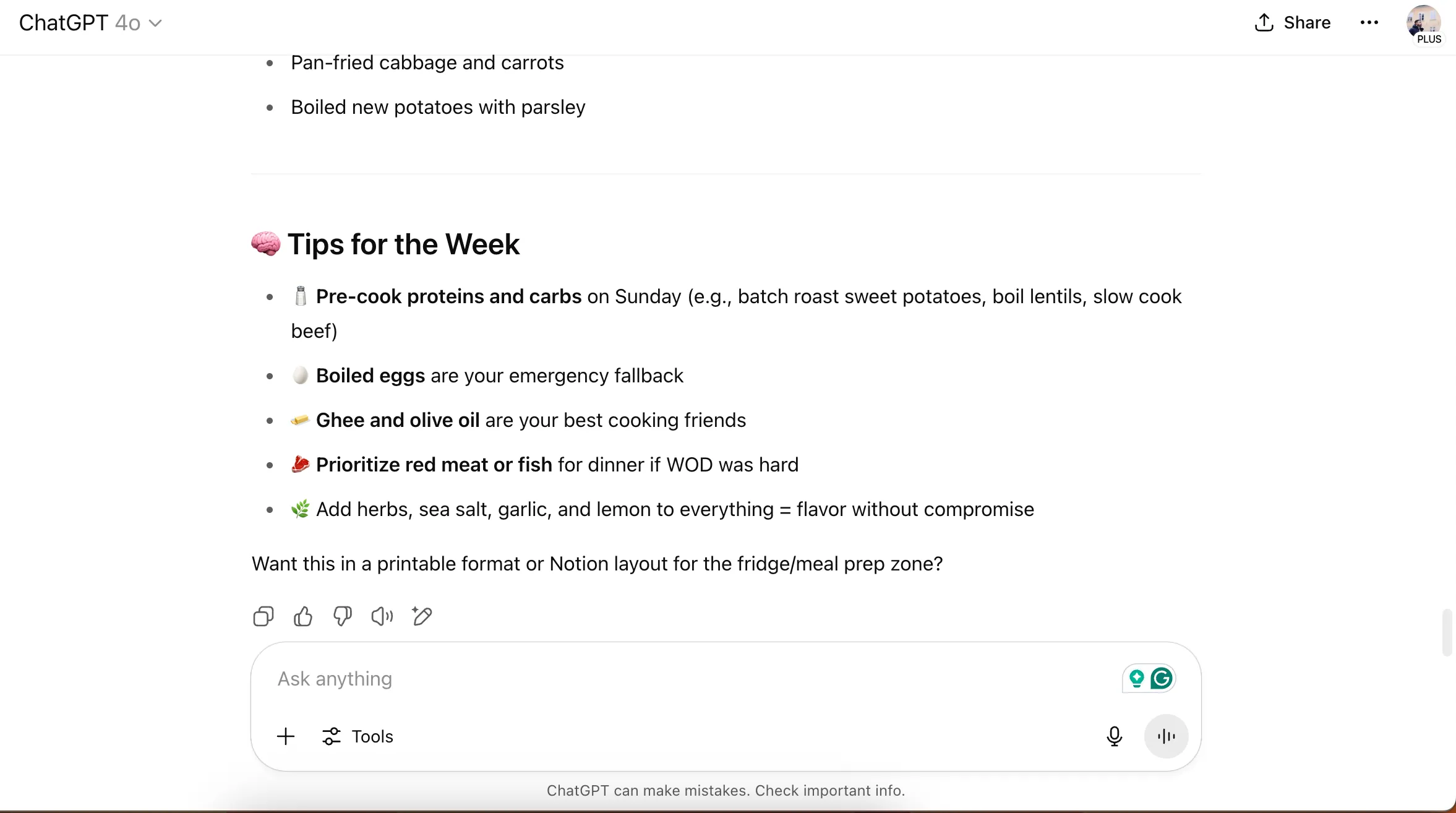Click the 'Pre-cook proteins and carbs' tip text
Viewport: 1456px width, 813px height.
click(448, 297)
